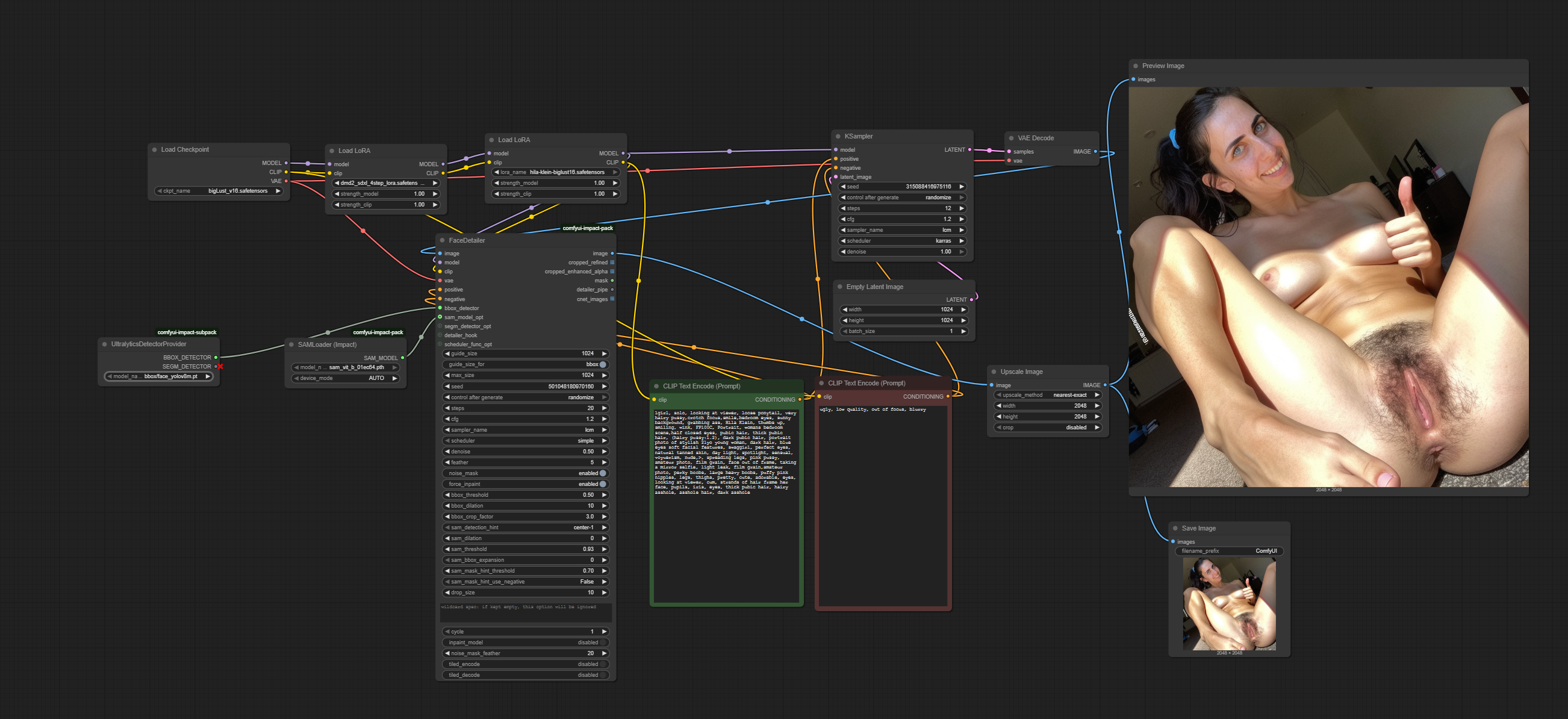Viewport: 1568px width, 719px height.
Task: Open KSampler sampler_name dropdown
Action: pos(902,230)
